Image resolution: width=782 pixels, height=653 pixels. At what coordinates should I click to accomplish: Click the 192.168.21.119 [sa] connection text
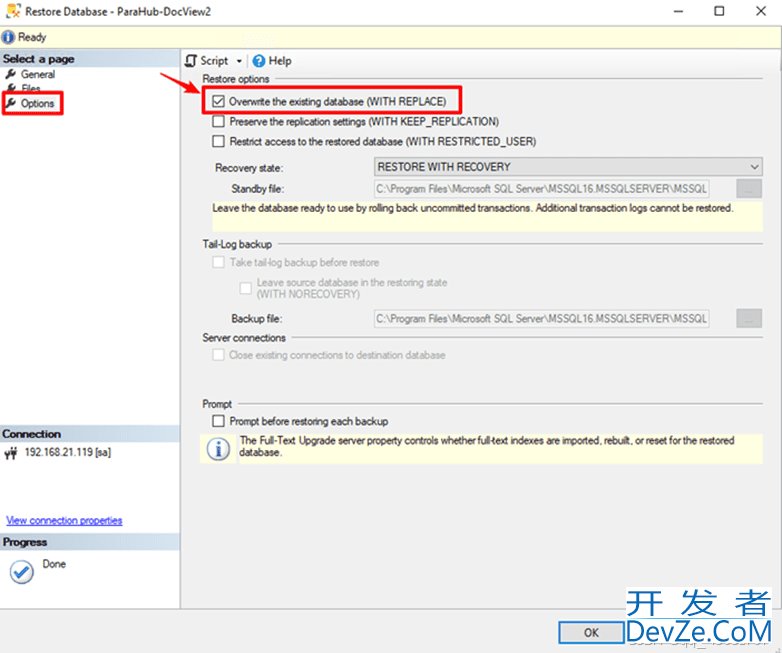(x=68, y=452)
